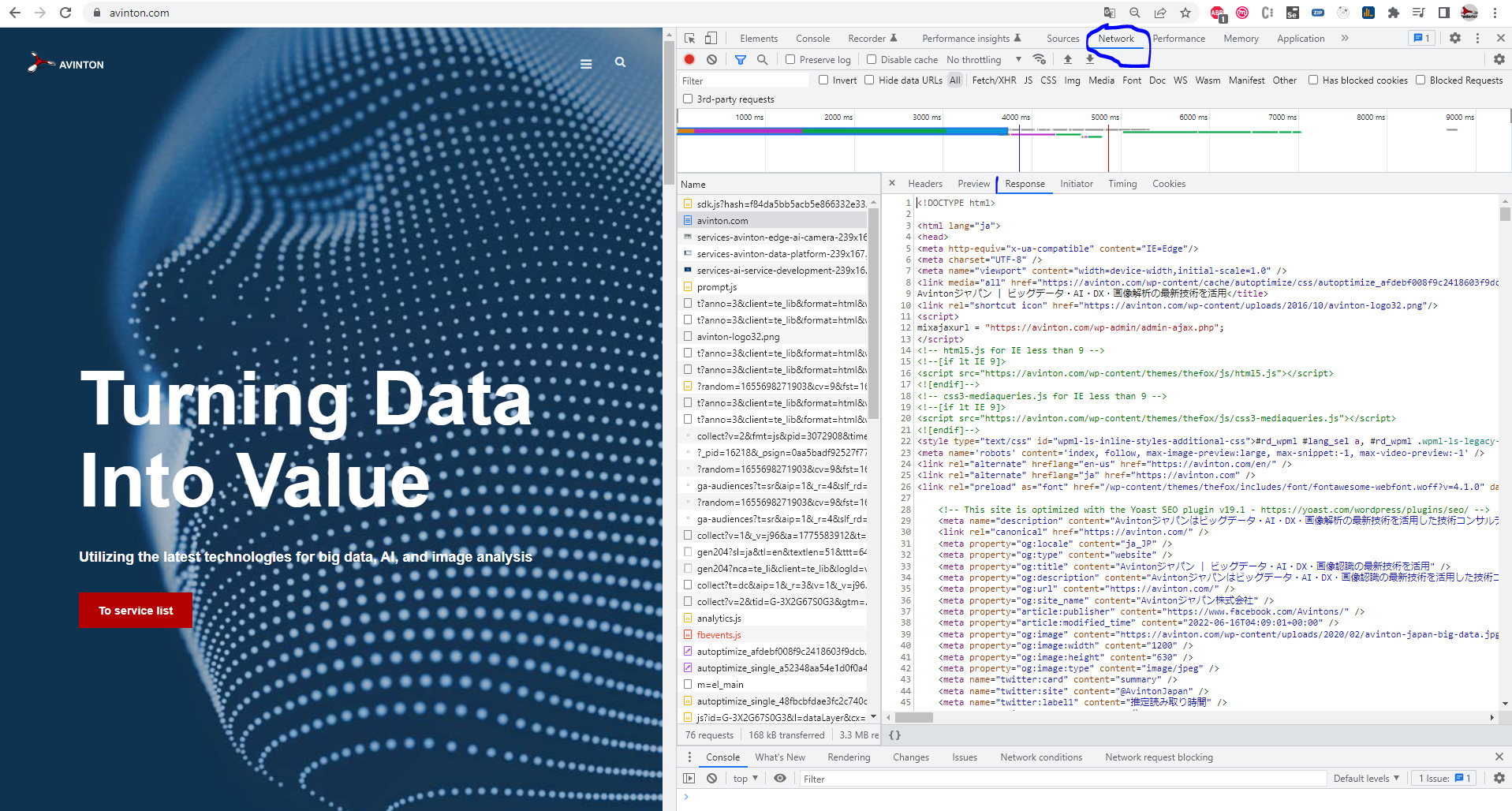This screenshot has width=1512, height=811.
Task: Expand more DevTools tabs chevron
Action: tap(1345, 38)
